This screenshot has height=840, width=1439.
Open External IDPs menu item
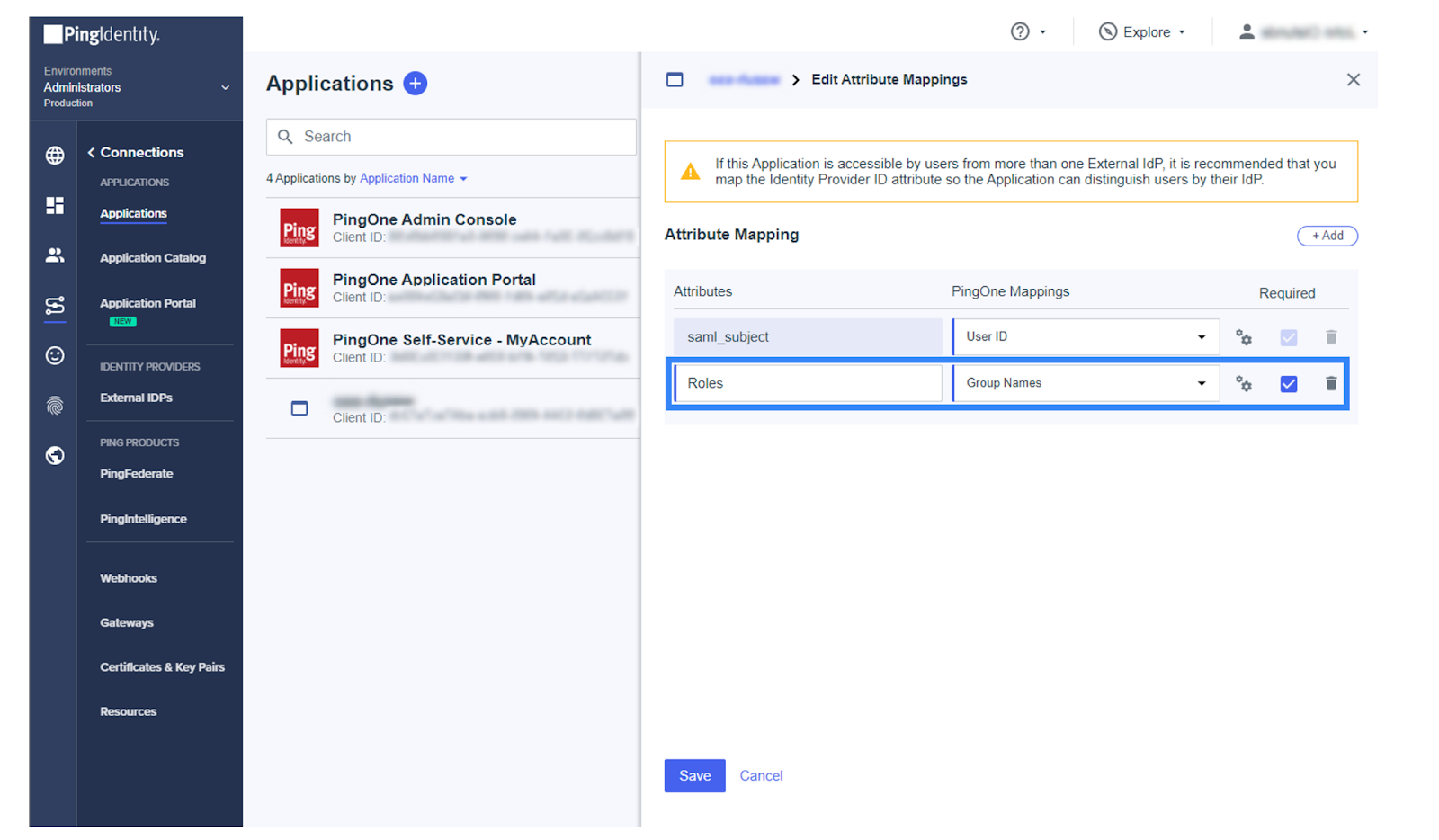(x=136, y=398)
